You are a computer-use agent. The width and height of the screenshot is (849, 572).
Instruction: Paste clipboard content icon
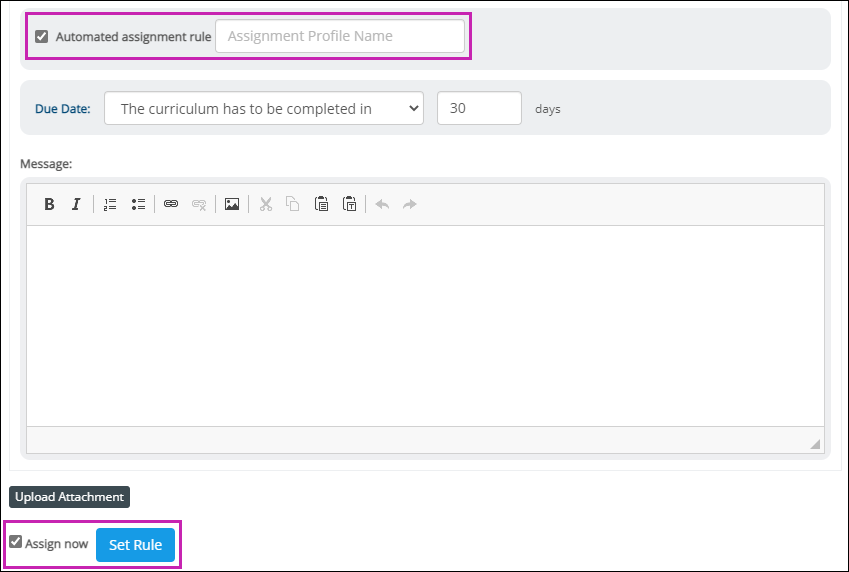click(x=321, y=204)
